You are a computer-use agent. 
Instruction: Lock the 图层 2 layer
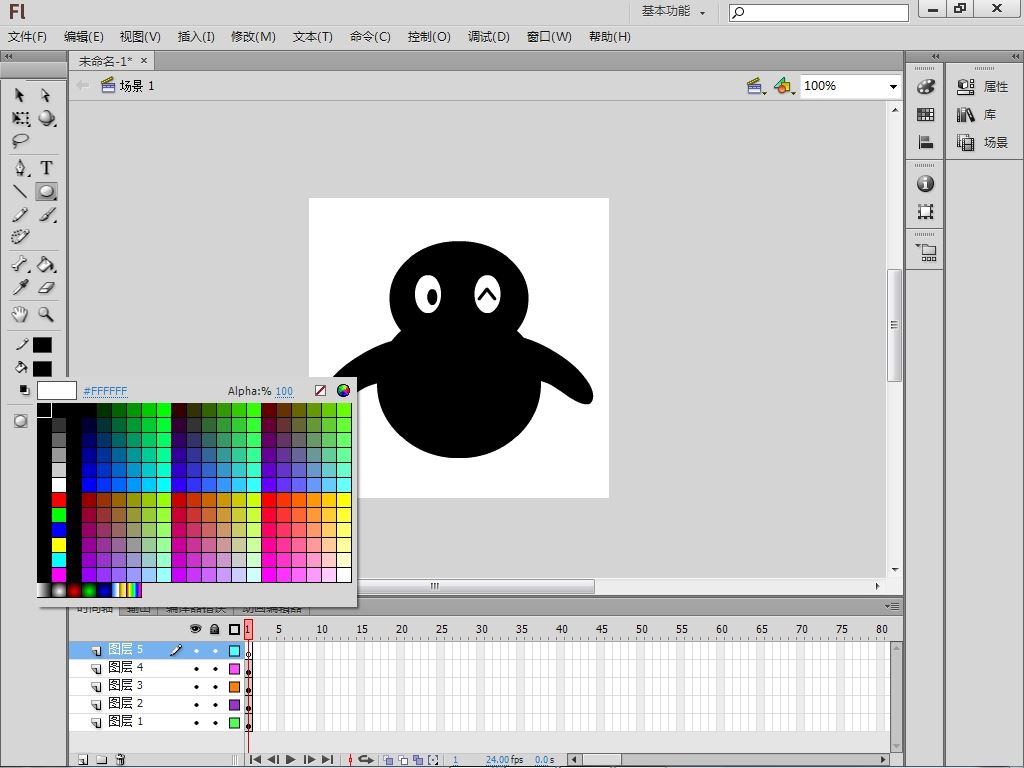point(215,705)
